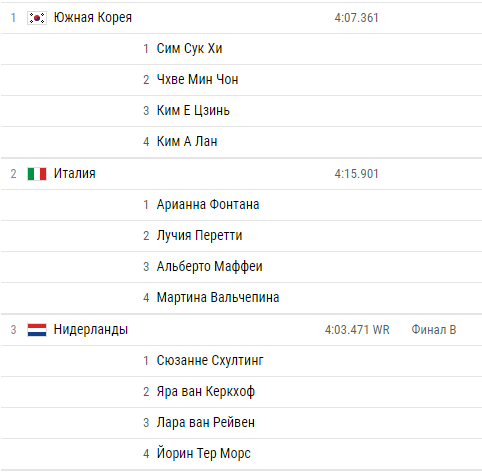The height and width of the screenshot is (472, 482).
Task: Choose Лара ван Рейвен entry
Action: pyautogui.click(x=206, y=423)
